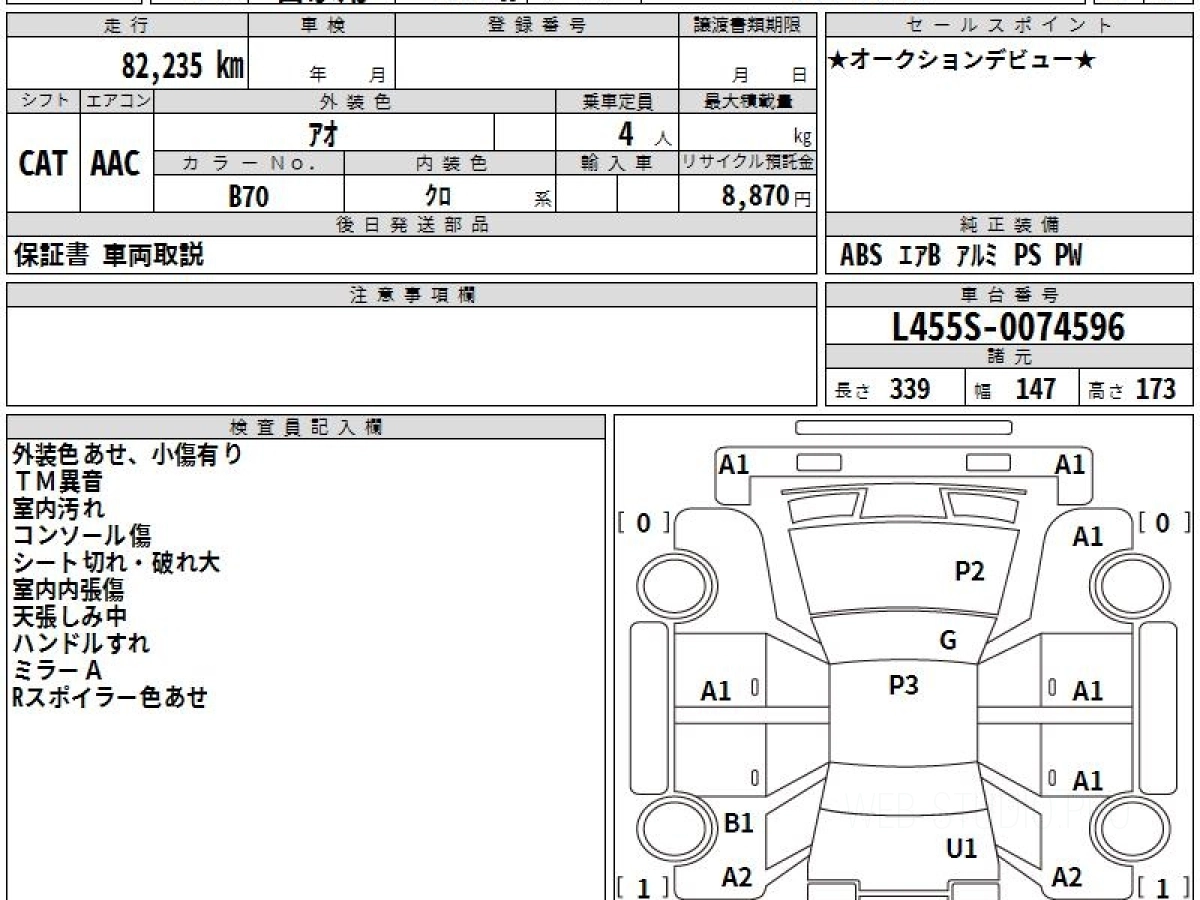Click the P3 mark on the roof
The image size is (1200, 900).
point(903,685)
